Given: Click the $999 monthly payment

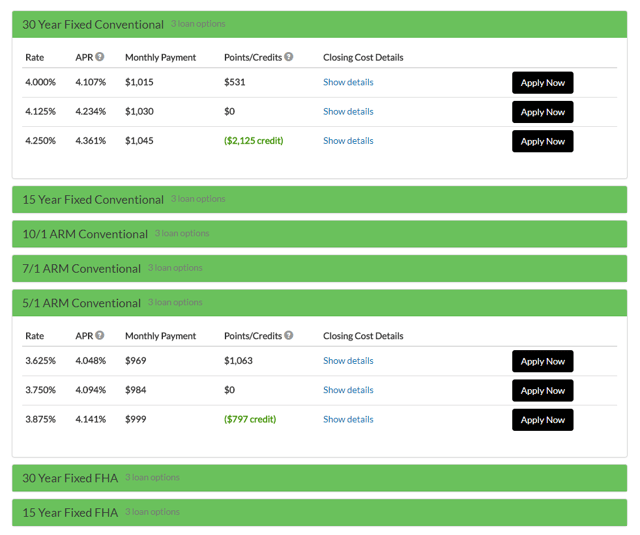Looking at the screenshot, I should click(136, 420).
